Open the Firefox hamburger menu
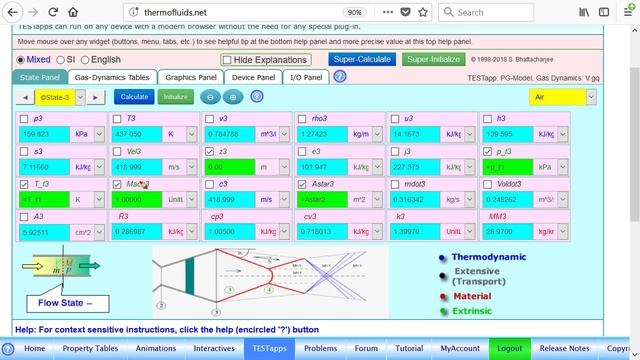 pos(628,12)
